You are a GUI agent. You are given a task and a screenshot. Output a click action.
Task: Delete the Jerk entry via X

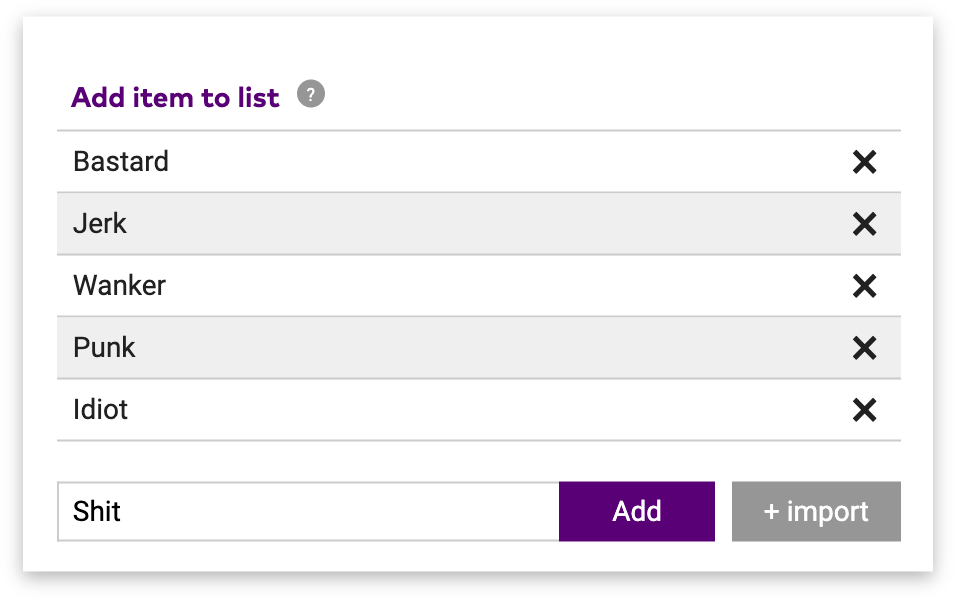pyautogui.click(x=864, y=224)
